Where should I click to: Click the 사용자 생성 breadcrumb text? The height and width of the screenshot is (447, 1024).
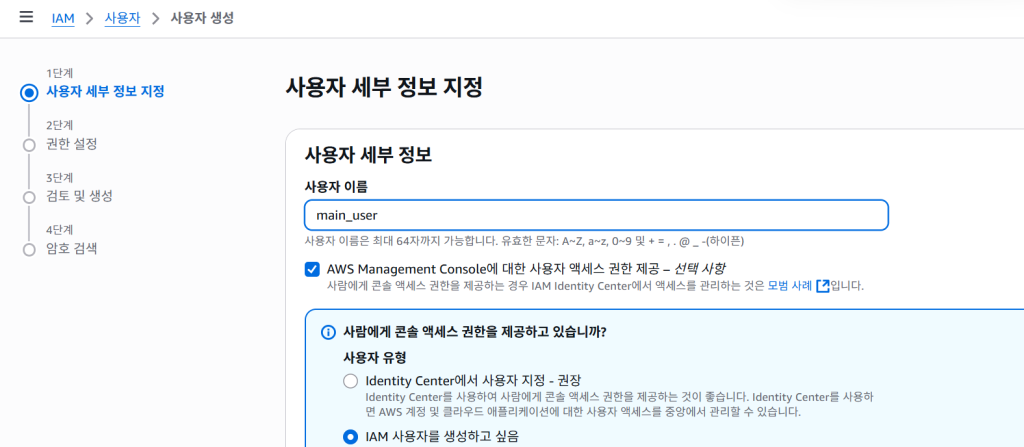202,18
